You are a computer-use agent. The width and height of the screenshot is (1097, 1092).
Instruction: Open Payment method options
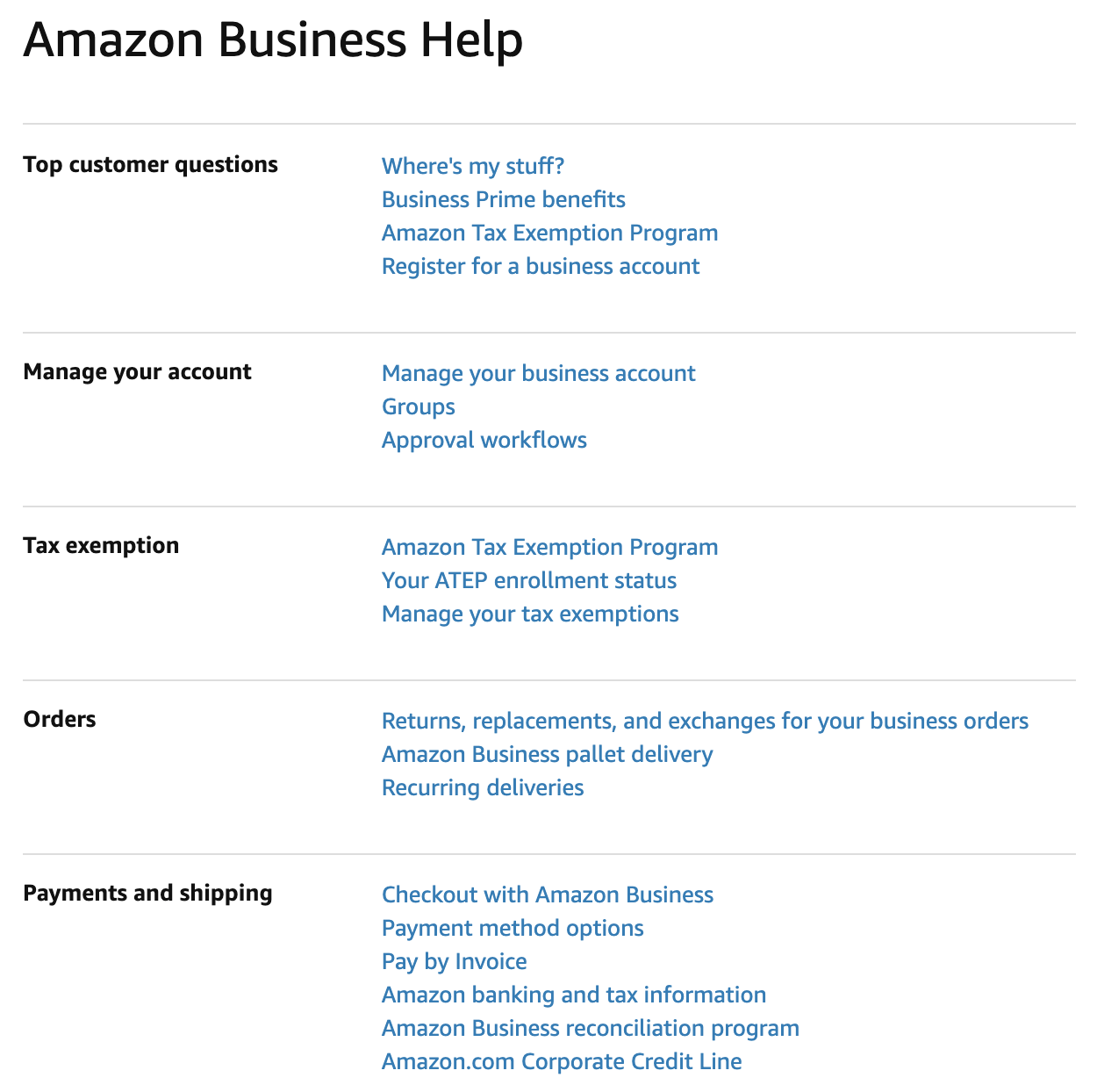coord(512,928)
